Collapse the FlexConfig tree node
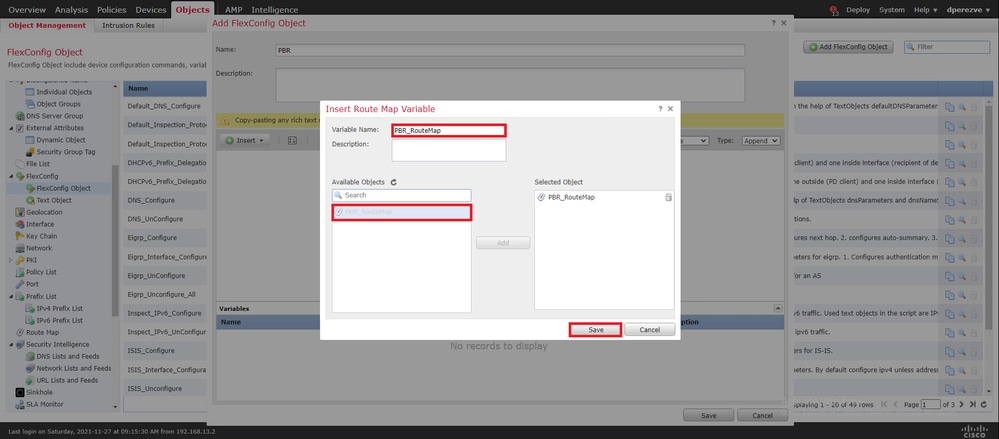Viewport: 999px width, 439px height. click(x=11, y=176)
